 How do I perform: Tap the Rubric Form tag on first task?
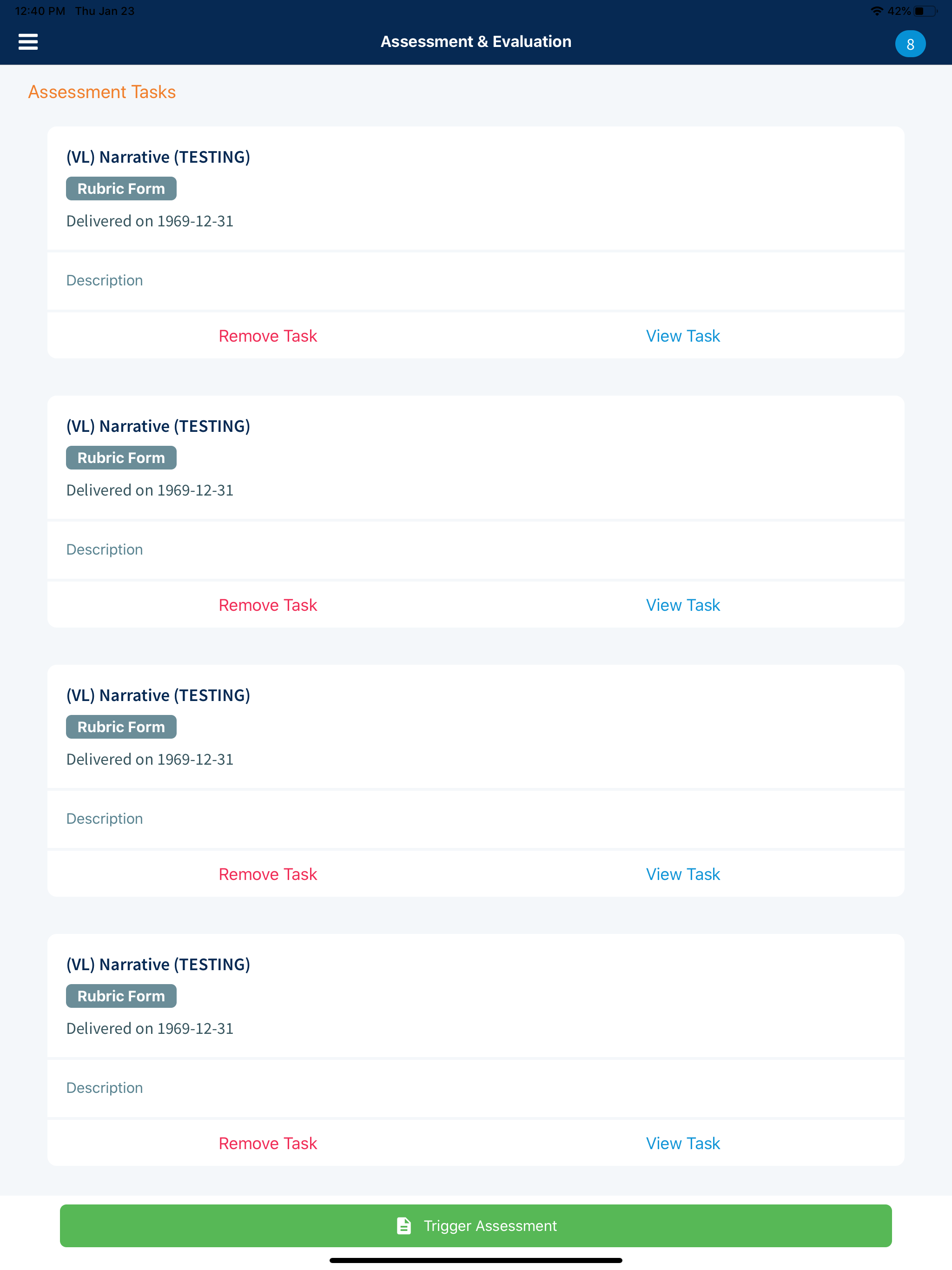point(121,189)
